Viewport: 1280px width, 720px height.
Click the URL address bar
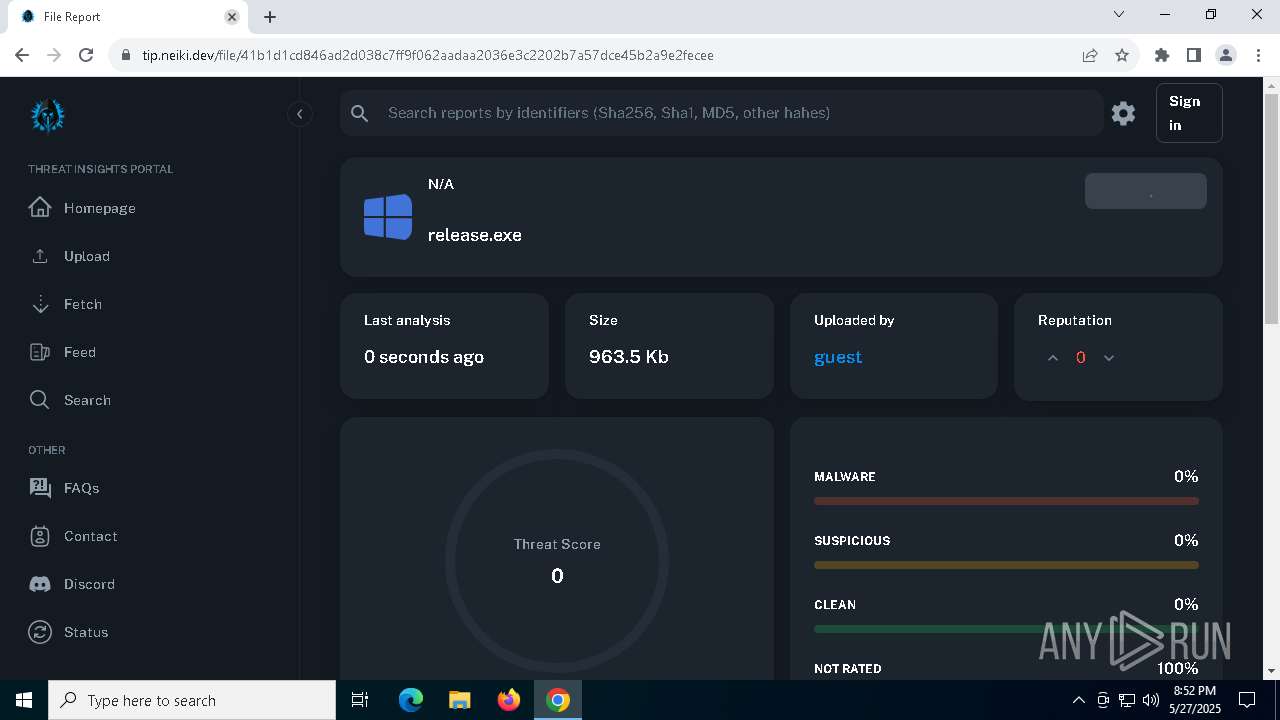pos(600,55)
